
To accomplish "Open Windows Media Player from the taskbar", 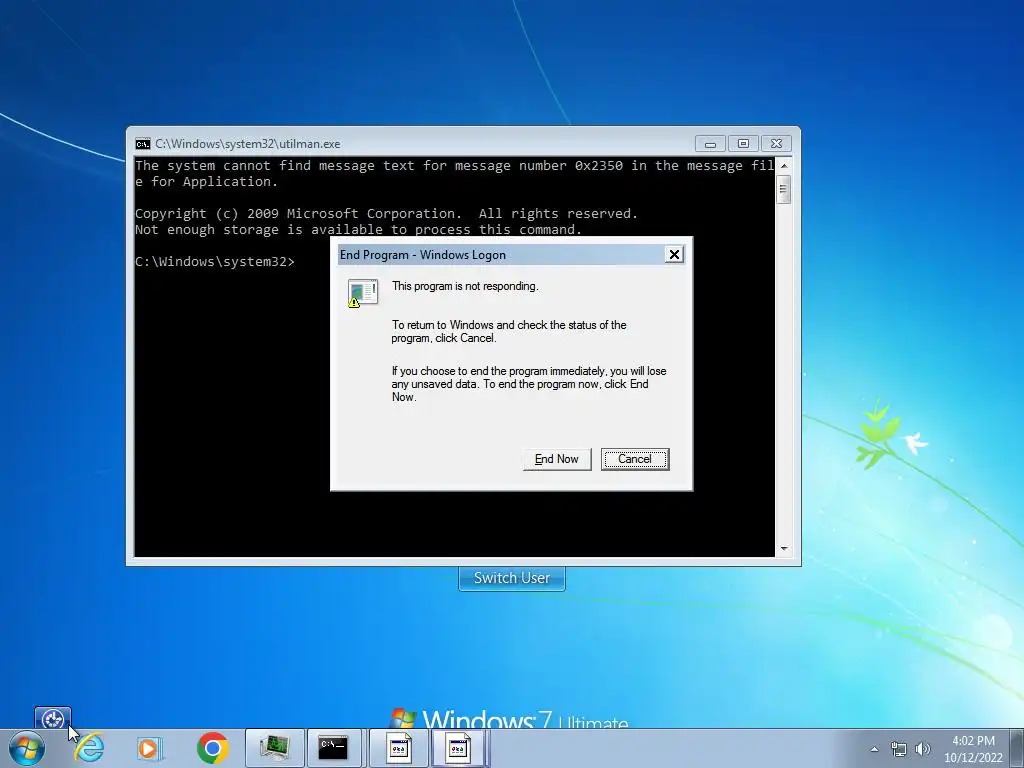I will [149, 748].
